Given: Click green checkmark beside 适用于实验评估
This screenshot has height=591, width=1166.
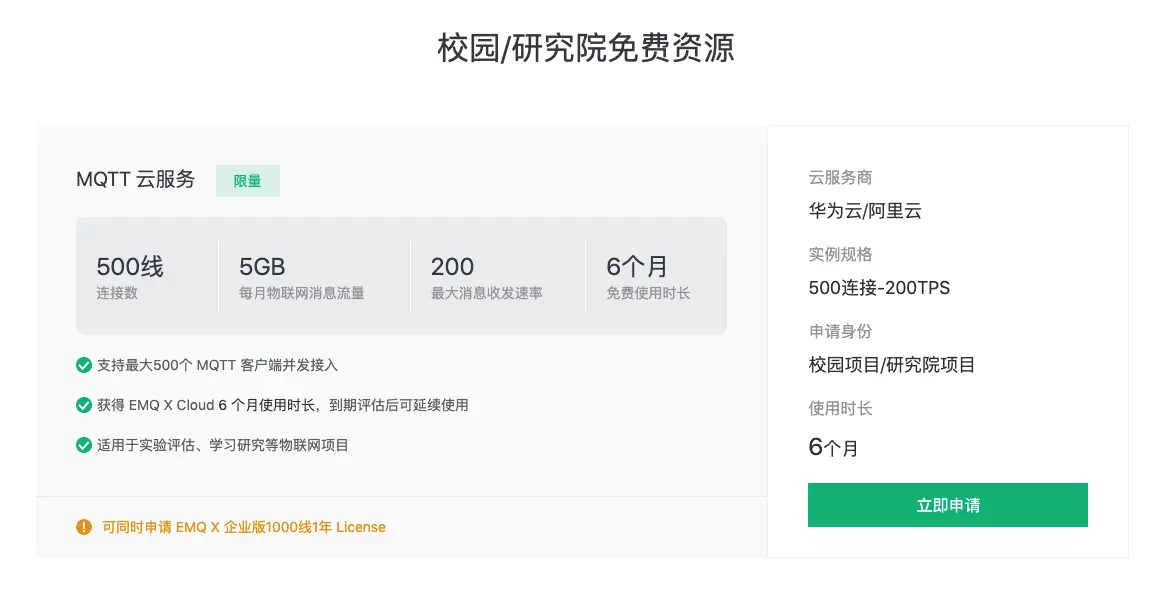Looking at the screenshot, I should tap(84, 445).
